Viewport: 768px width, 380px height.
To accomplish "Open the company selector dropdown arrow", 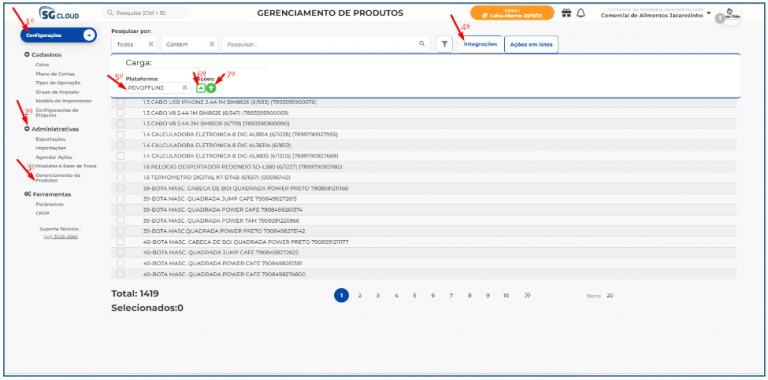I will [x=709, y=13].
